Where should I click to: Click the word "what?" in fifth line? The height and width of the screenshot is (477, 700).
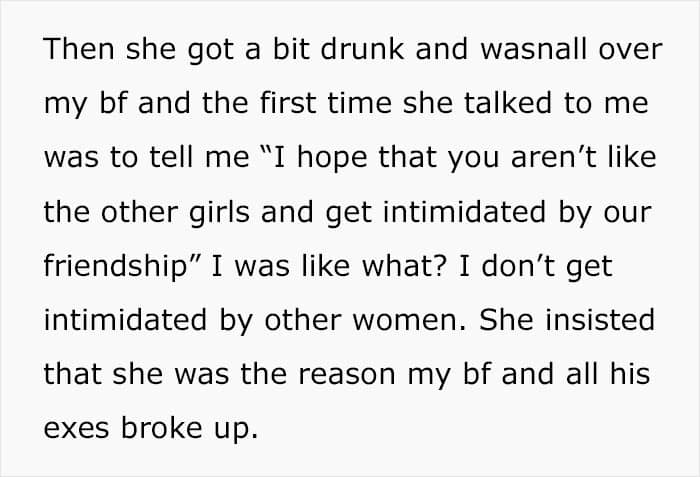(404, 265)
